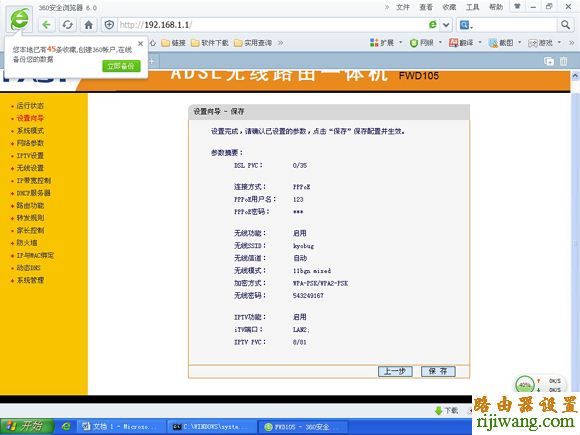580x435 pixels.
Task: Open 系统模式 in the sidebar
Action: coord(30,131)
